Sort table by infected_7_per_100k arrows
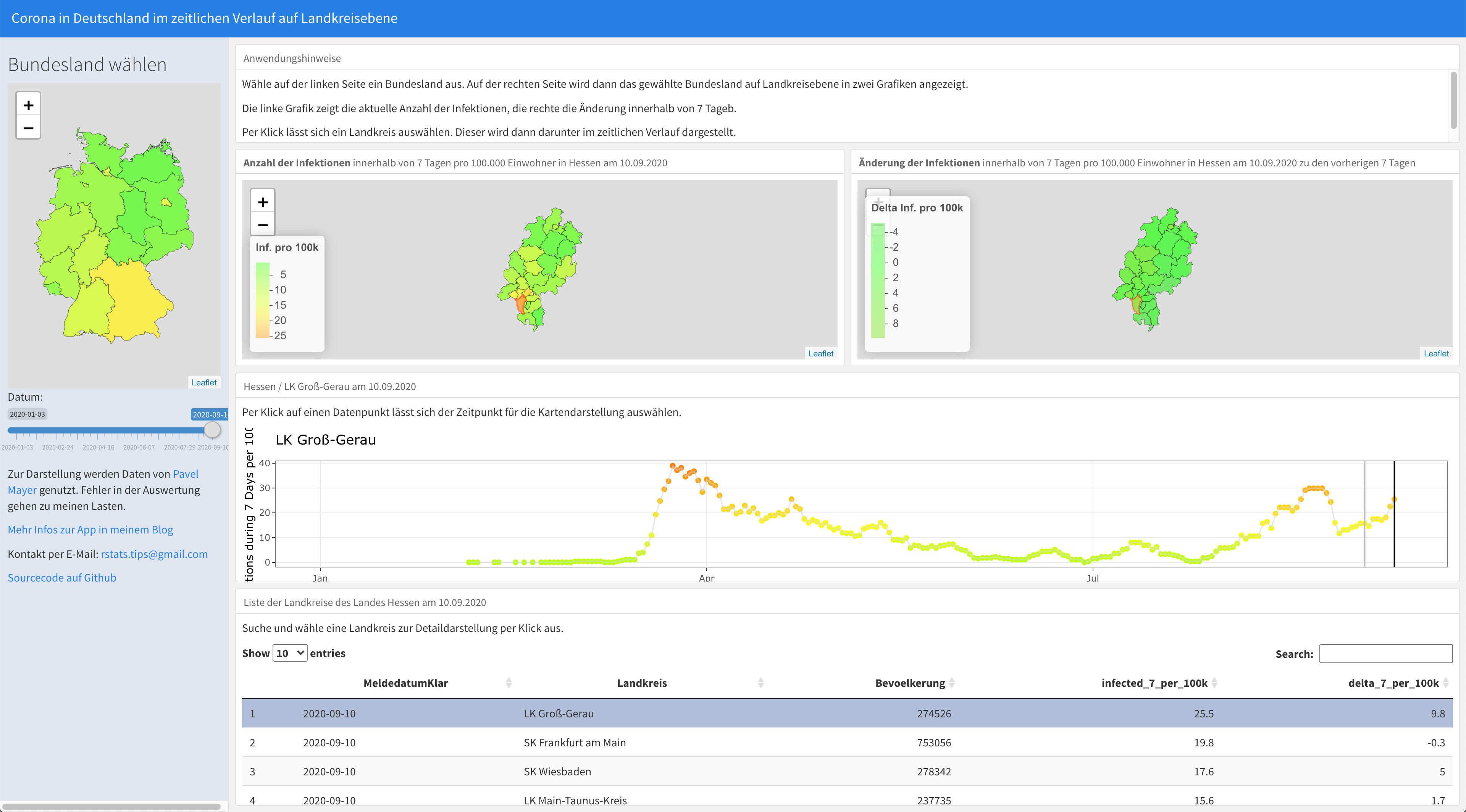This screenshot has width=1466, height=812. click(1214, 683)
